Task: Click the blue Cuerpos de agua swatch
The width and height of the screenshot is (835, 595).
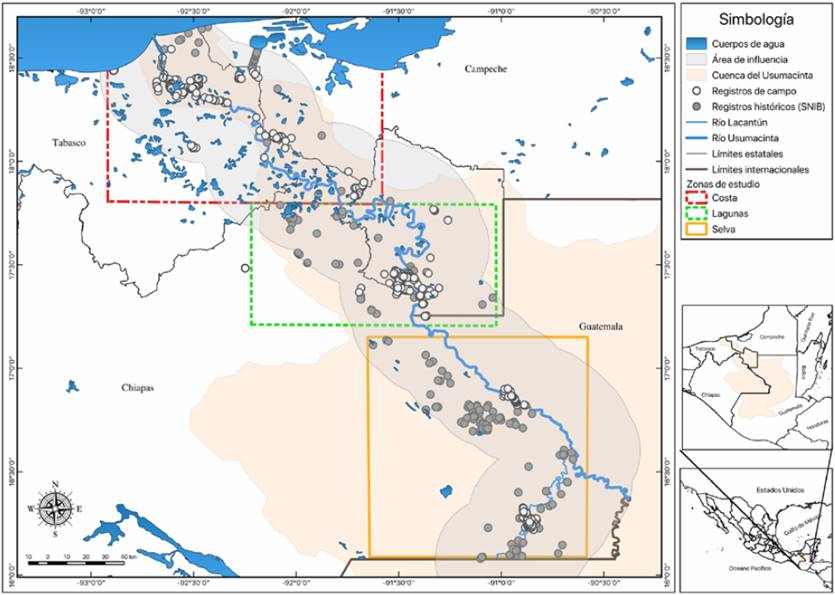Action: tap(695, 43)
